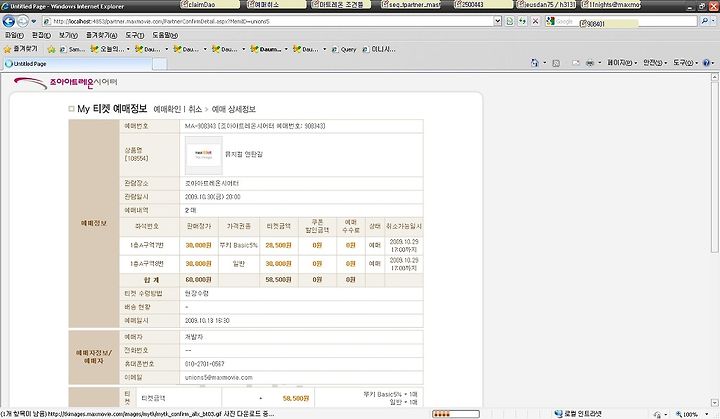Open the Query favorites bar shortcut
Viewport: 720px width, 419px height.
coord(344,49)
